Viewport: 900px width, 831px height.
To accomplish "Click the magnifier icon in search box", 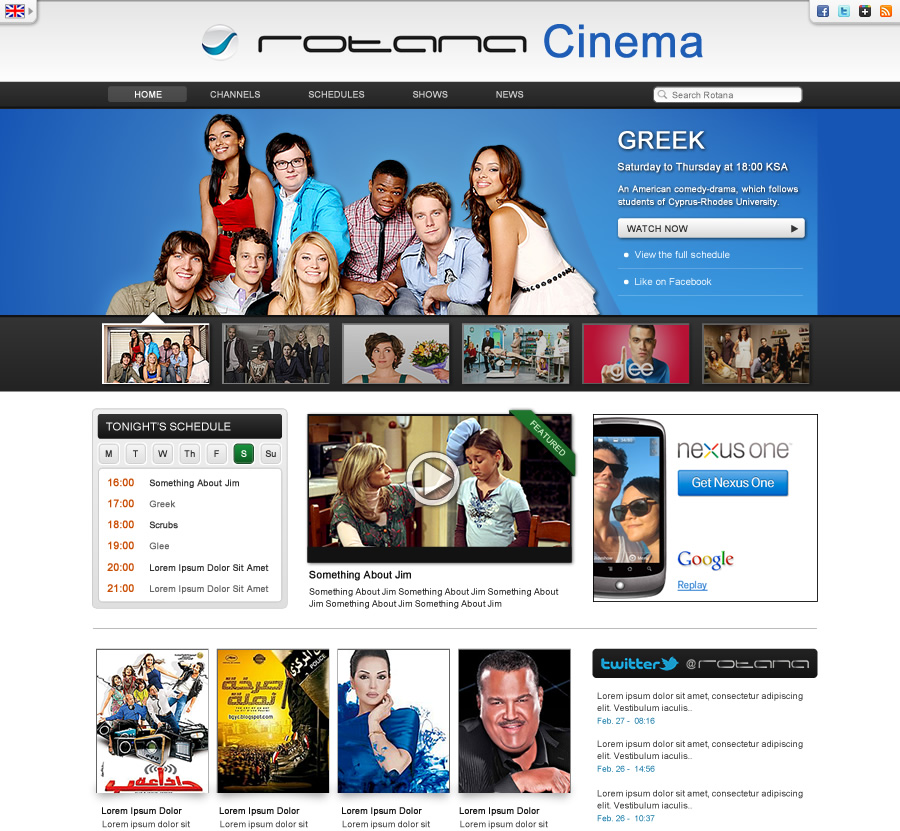I will [x=663, y=95].
